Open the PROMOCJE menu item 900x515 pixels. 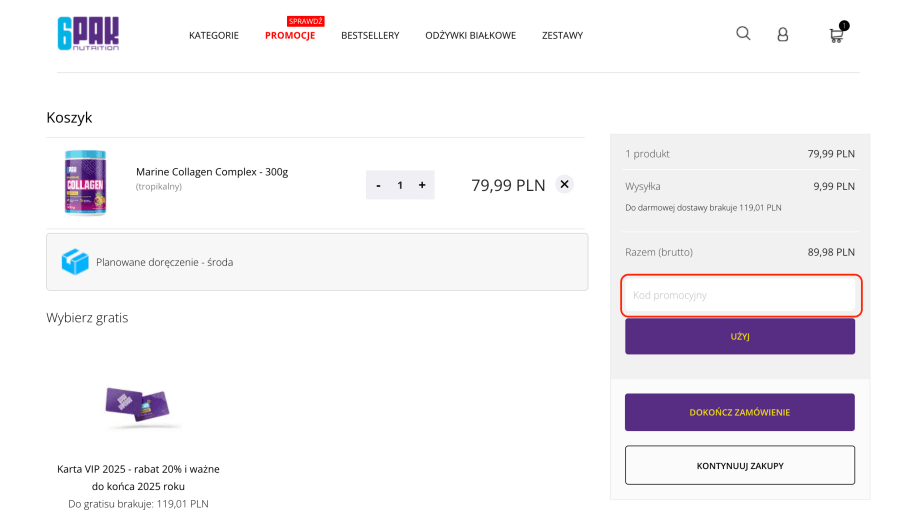click(x=290, y=36)
